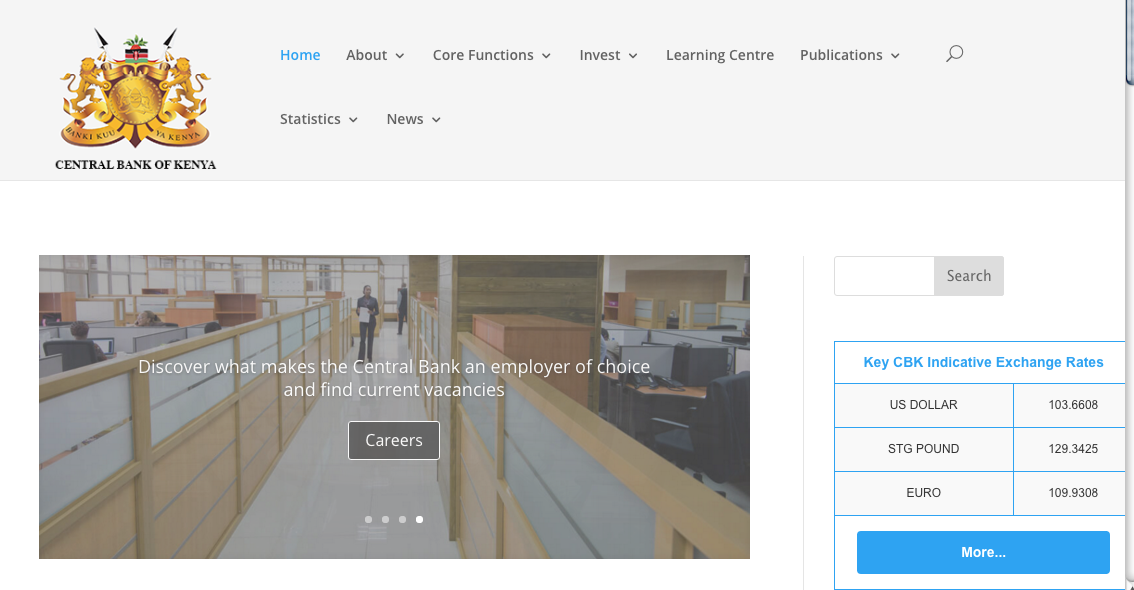Expand the About dropdown menu
Image resolution: width=1134 pixels, height=590 pixels.
(375, 55)
